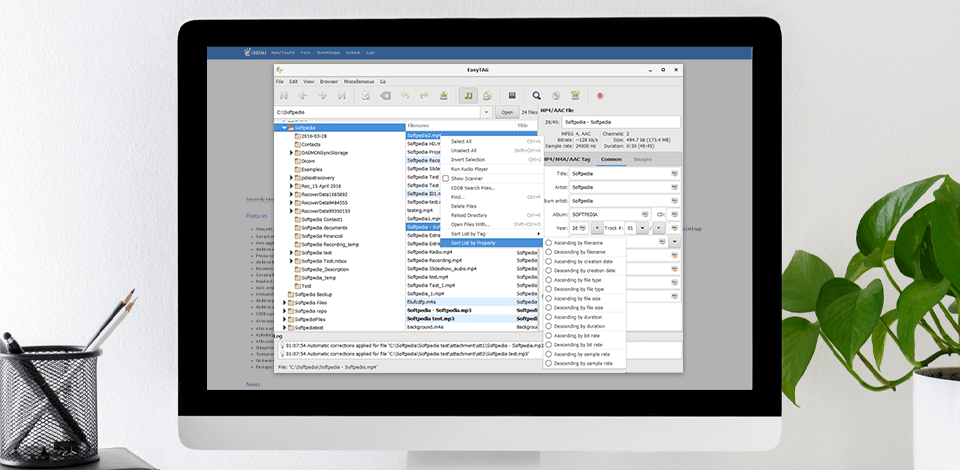Expand the DAEMONSyncStorage folder
960x470 pixels.
[x=291, y=153]
